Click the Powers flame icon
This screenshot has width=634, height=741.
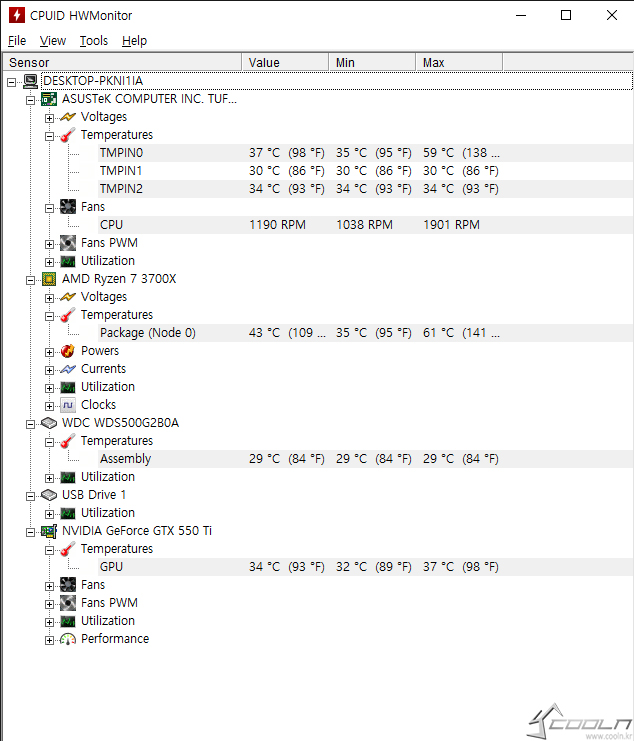pos(68,351)
